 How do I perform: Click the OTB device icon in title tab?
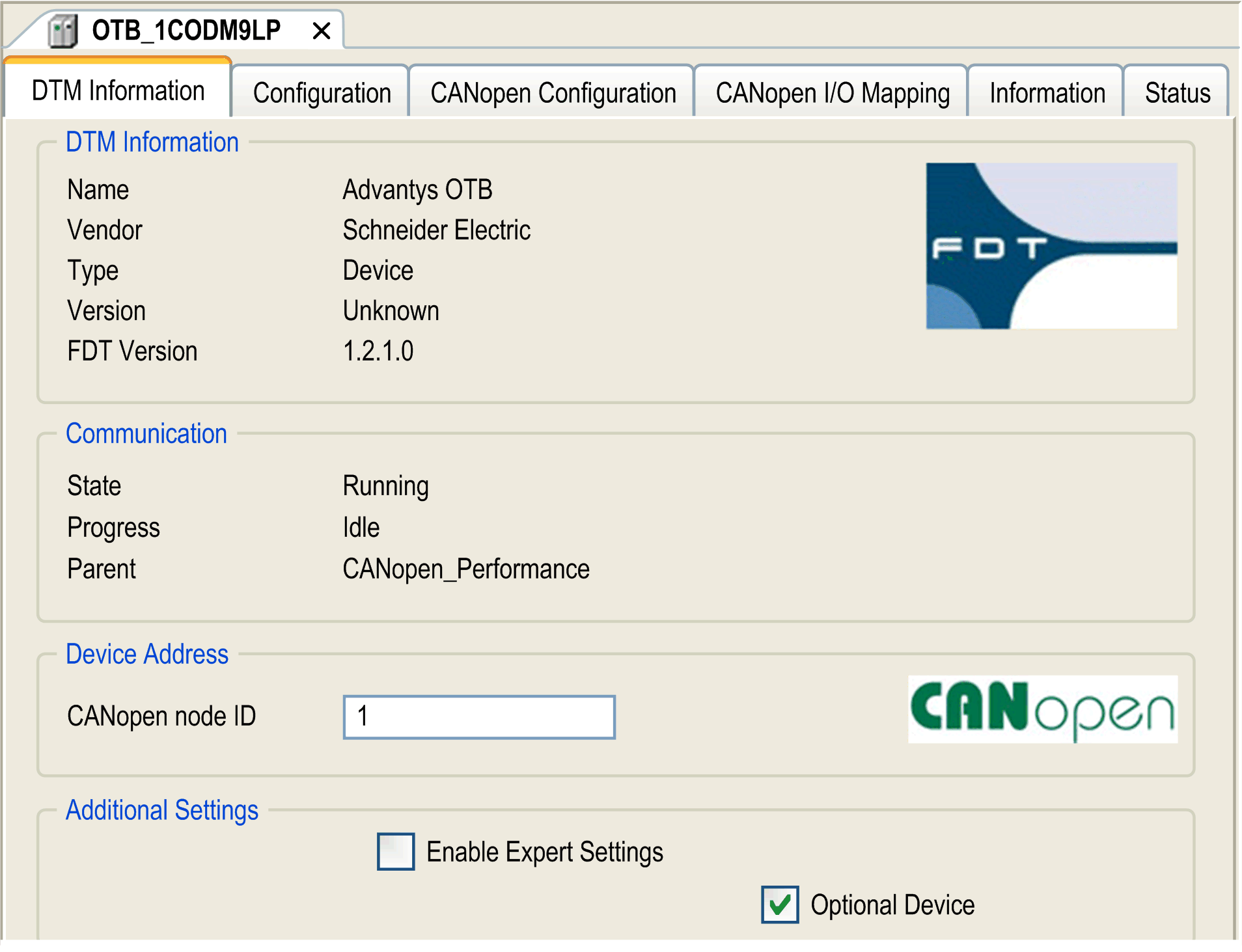[x=63, y=31]
